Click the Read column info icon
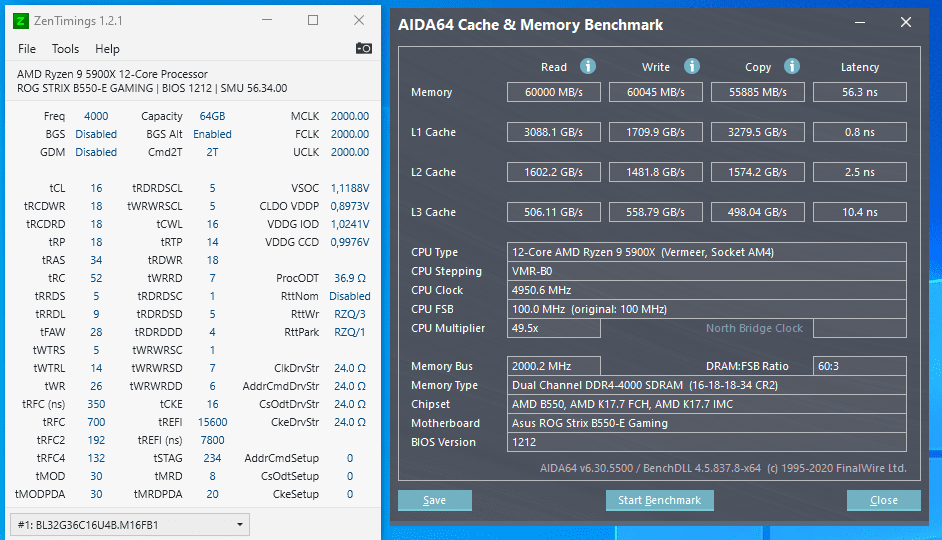This screenshot has width=942, height=540. click(x=588, y=66)
